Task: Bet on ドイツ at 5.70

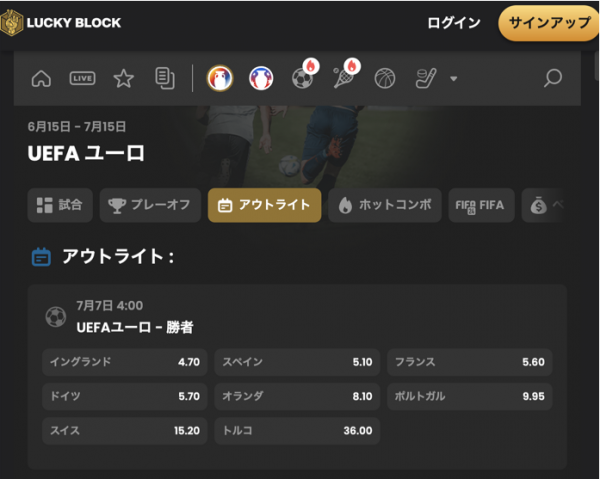Action: pos(125,396)
